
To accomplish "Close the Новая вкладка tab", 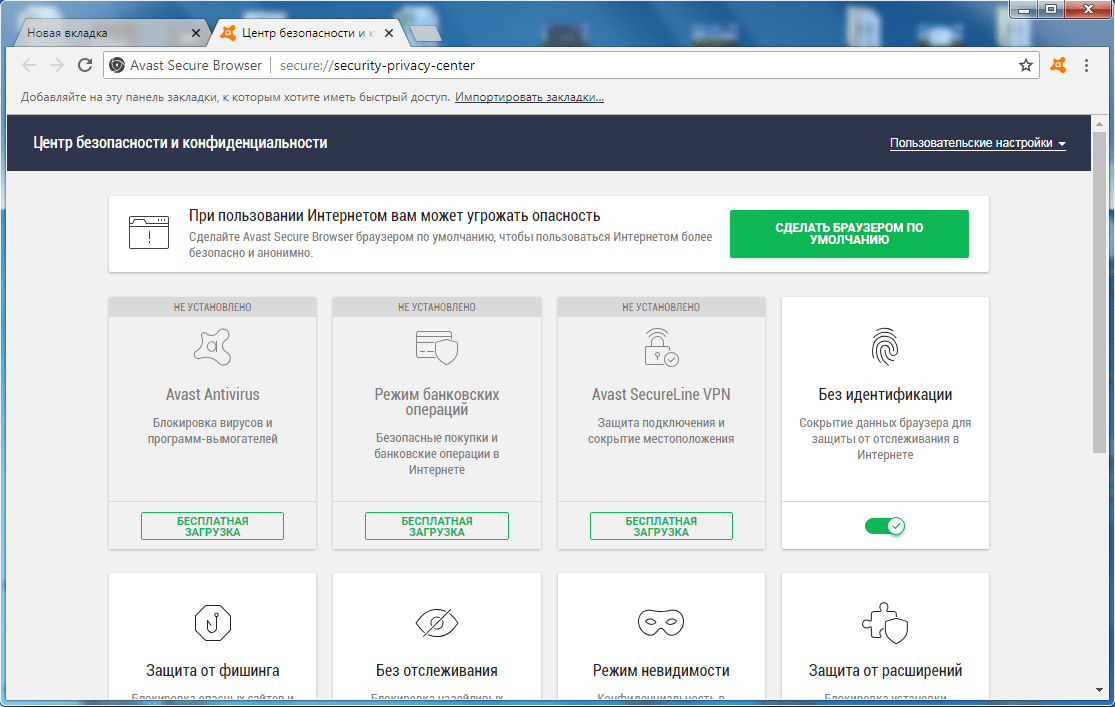I will (x=196, y=33).
